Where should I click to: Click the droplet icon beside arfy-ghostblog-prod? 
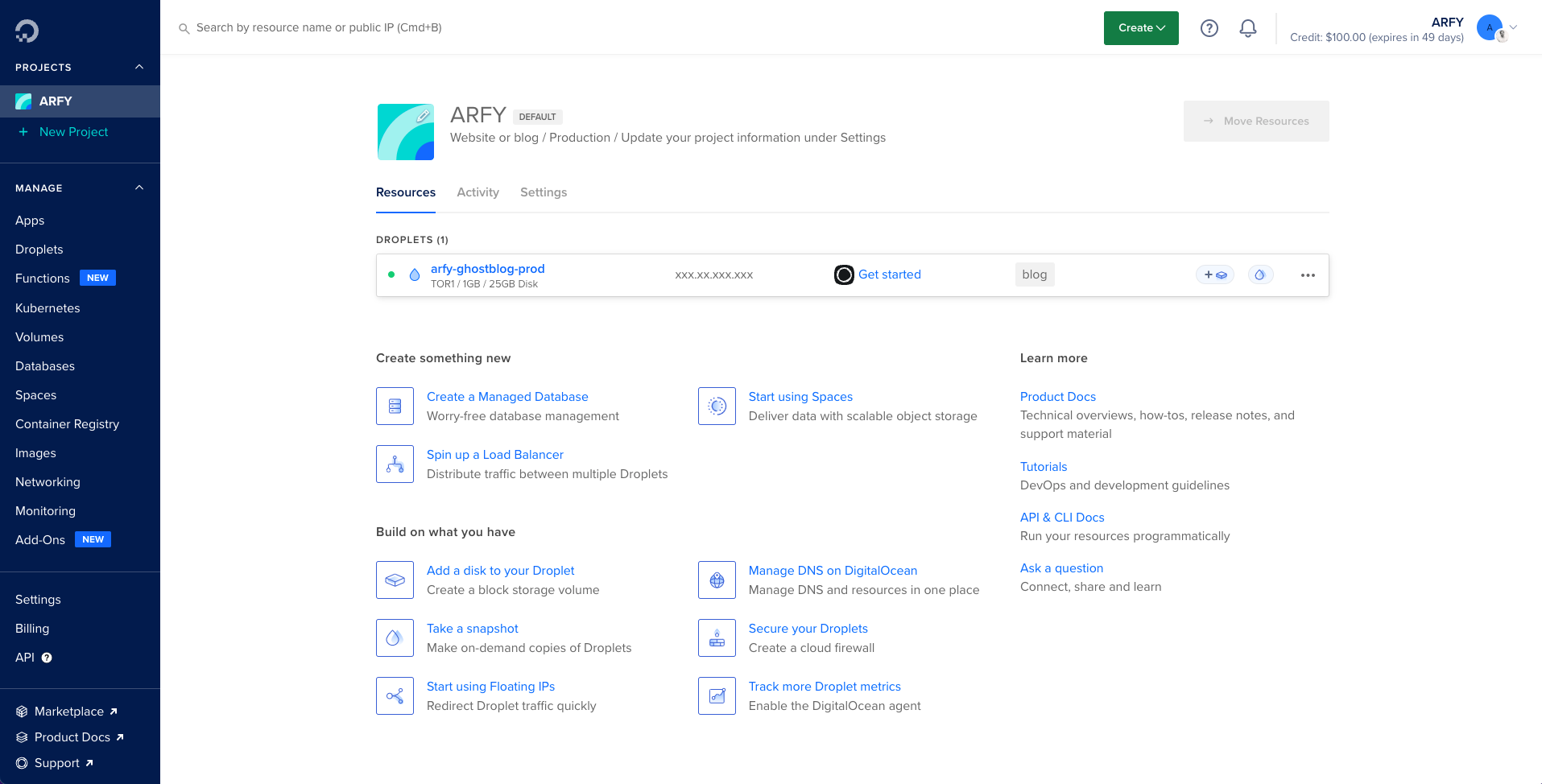pos(415,274)
